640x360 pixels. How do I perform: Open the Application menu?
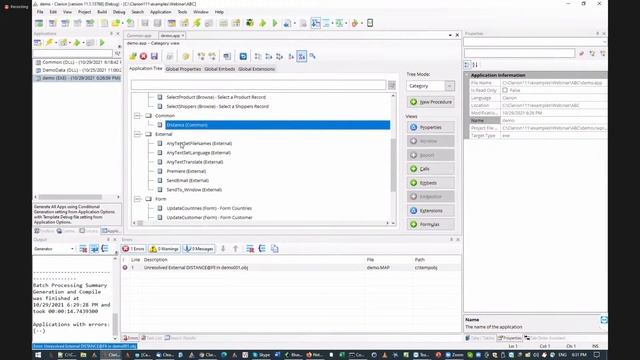pos(161,12)
